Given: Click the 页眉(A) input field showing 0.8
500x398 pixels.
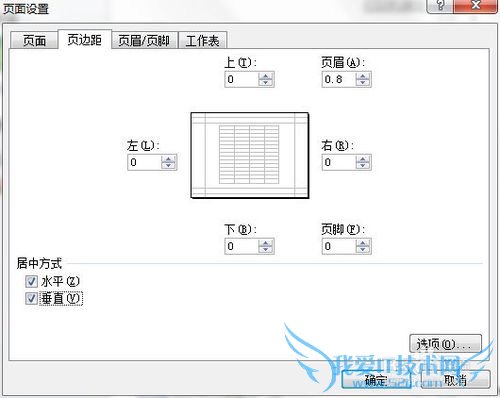Looking at the screenshot, I should coord(339,80).
